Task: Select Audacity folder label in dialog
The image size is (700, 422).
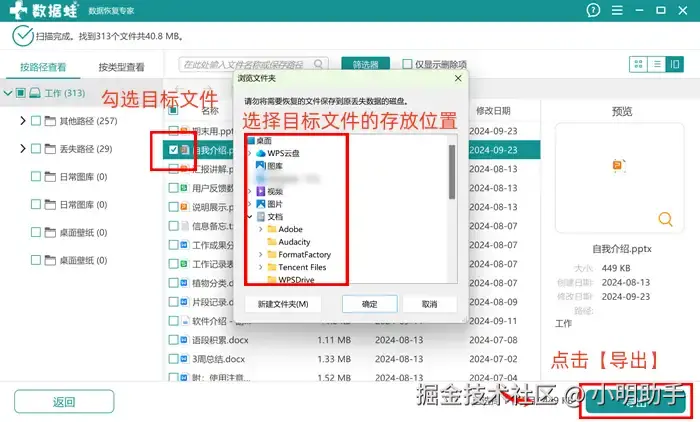Action: click(x=294, y=242)
